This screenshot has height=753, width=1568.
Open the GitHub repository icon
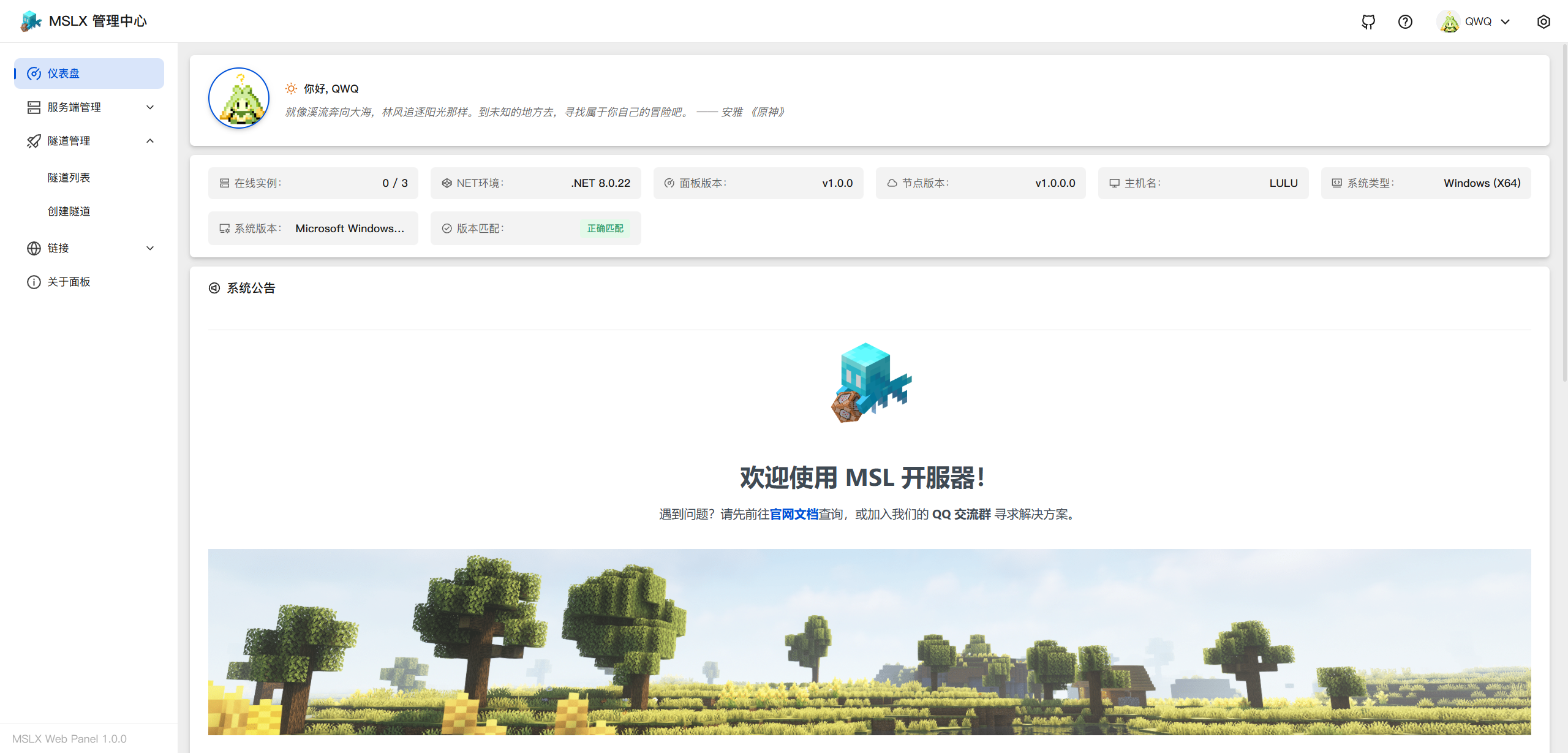coord(1368,21)
